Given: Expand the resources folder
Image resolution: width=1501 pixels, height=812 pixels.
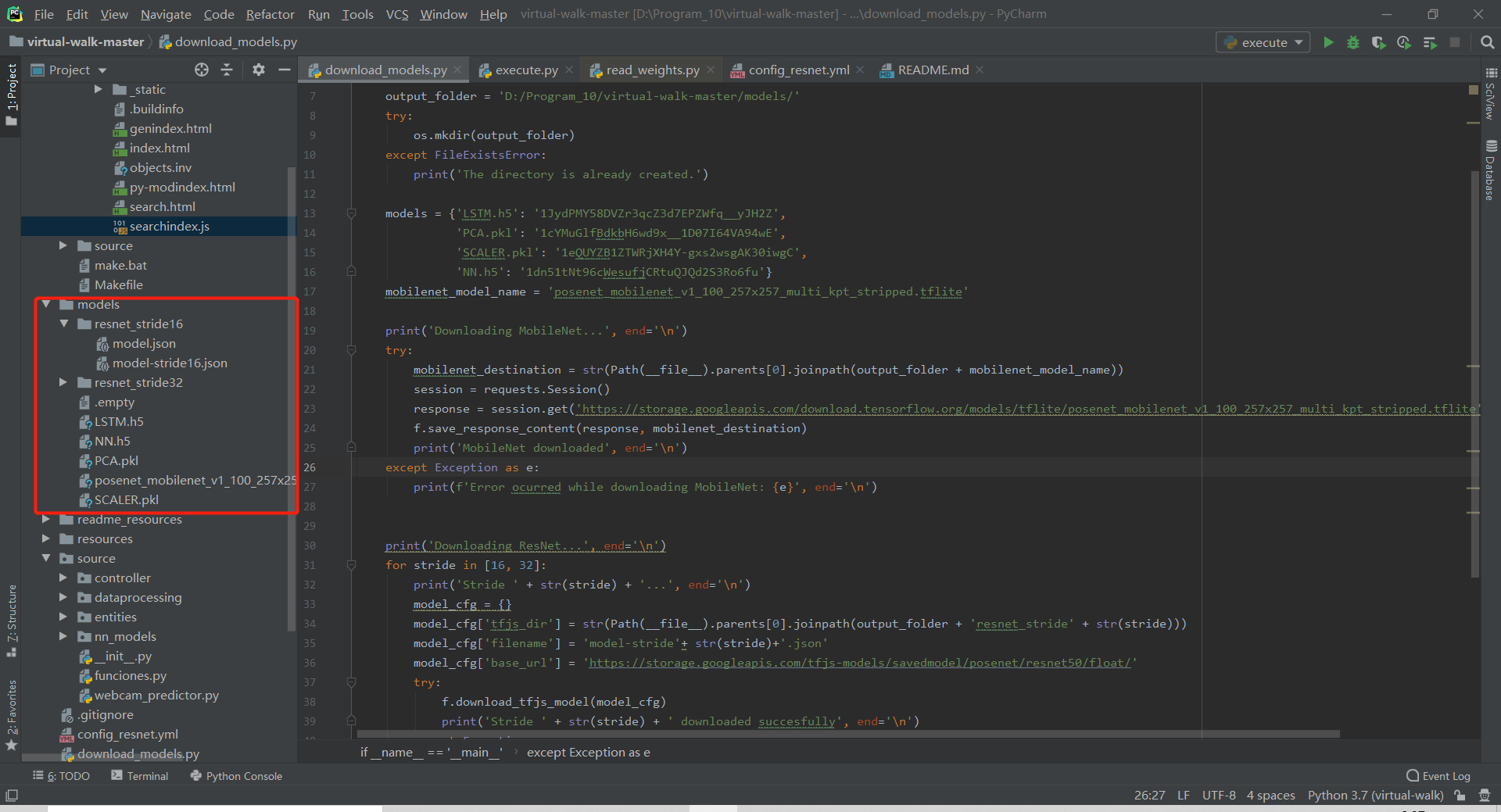Looking at the screenshot, I should click(x=46, y=538).
